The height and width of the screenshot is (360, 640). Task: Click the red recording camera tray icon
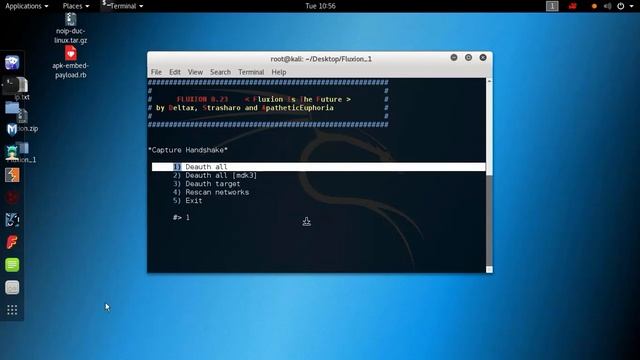573,6
